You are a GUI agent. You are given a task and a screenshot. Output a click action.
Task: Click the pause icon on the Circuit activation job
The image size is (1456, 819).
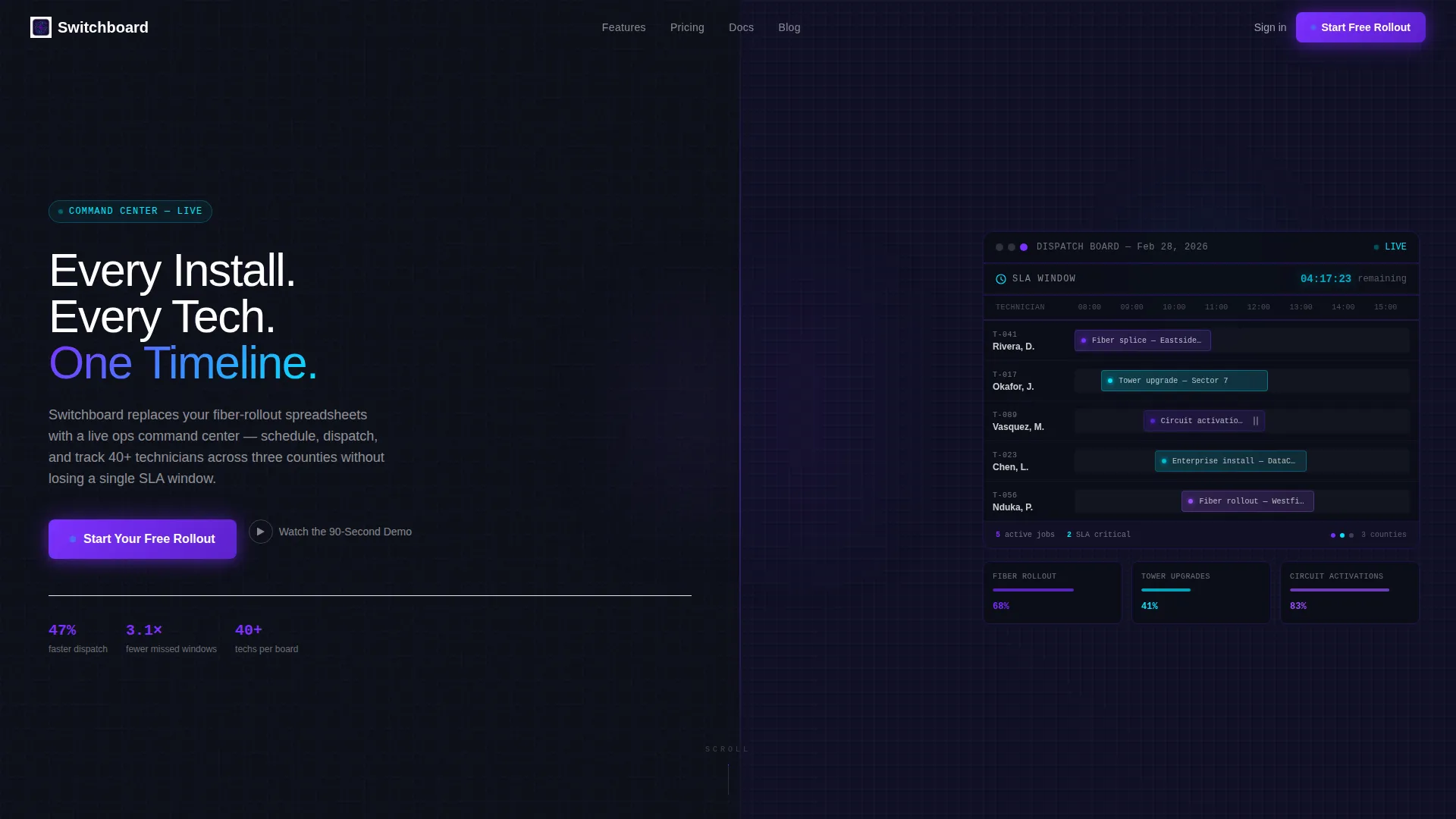click(x=1256, y=421)
